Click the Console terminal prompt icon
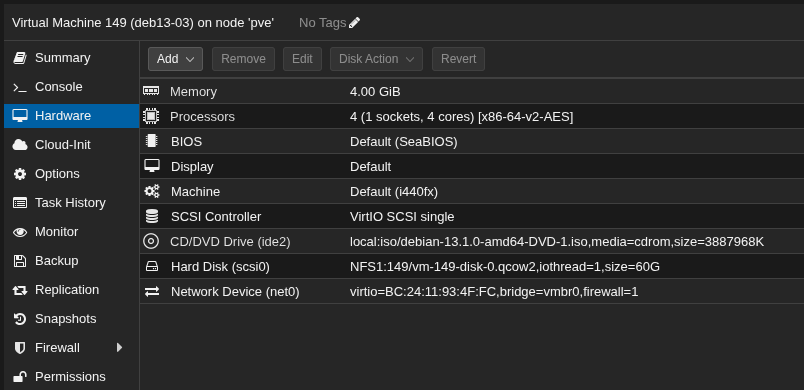This screenshot has height=390, width=804. (x=19, y=87)
